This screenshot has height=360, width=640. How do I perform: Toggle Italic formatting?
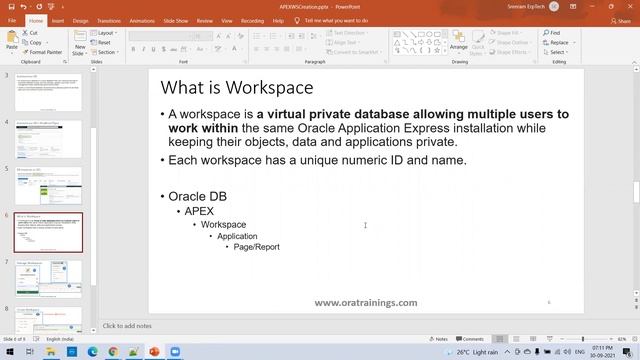pos(143,49)
